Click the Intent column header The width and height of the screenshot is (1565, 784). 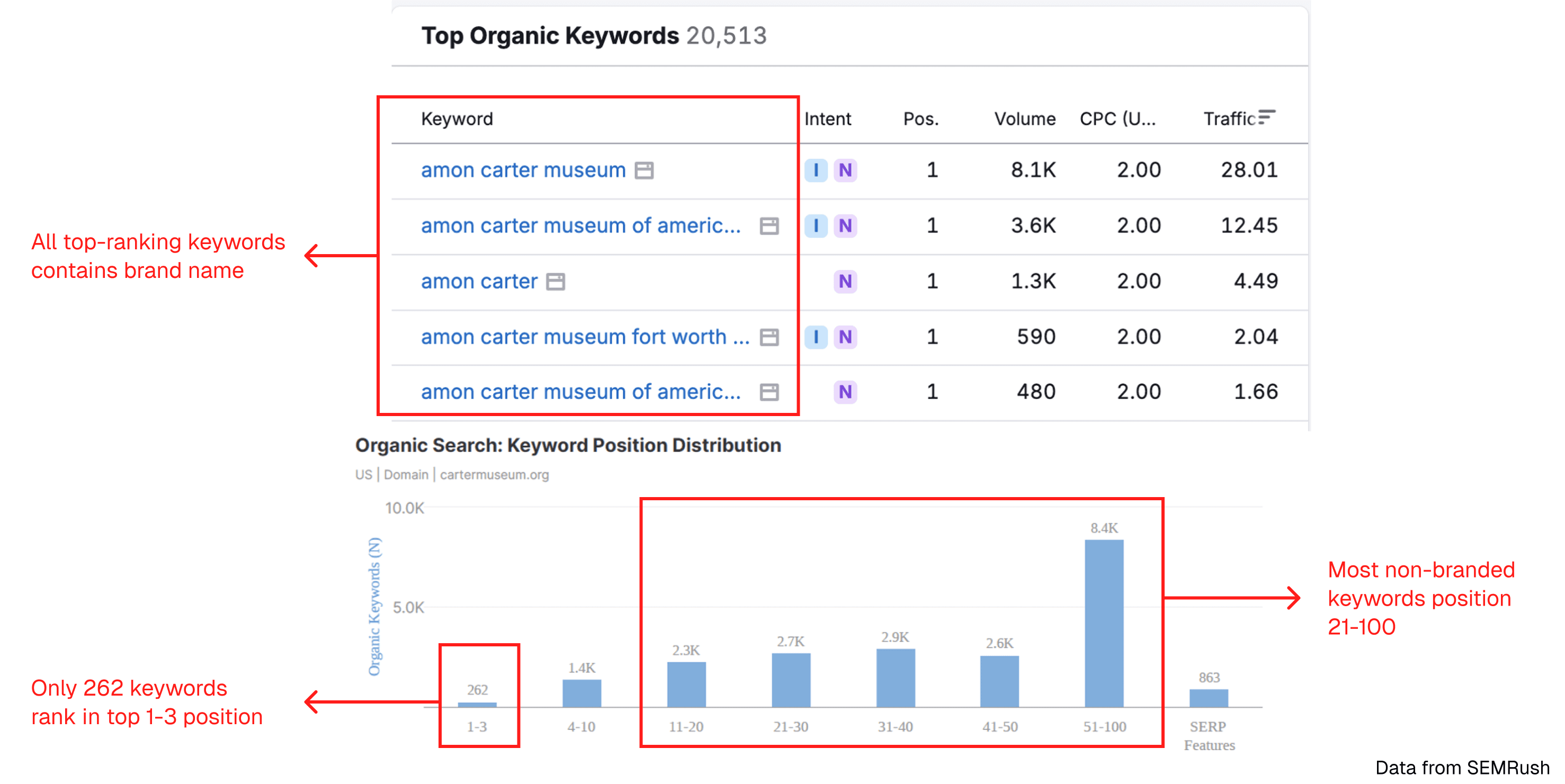[827, 119]
